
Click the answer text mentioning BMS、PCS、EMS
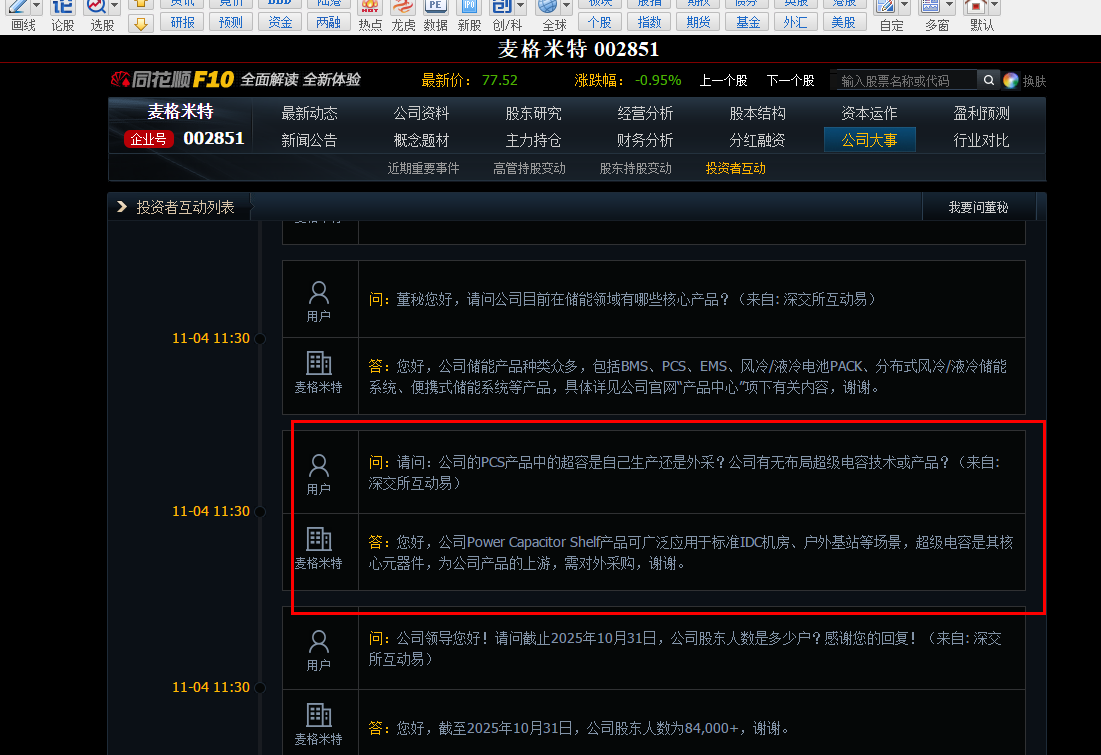click(687, 376)
